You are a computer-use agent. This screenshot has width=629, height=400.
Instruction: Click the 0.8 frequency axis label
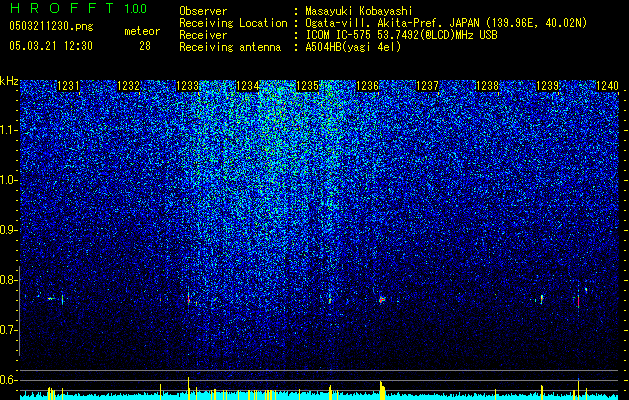point(9,280)
